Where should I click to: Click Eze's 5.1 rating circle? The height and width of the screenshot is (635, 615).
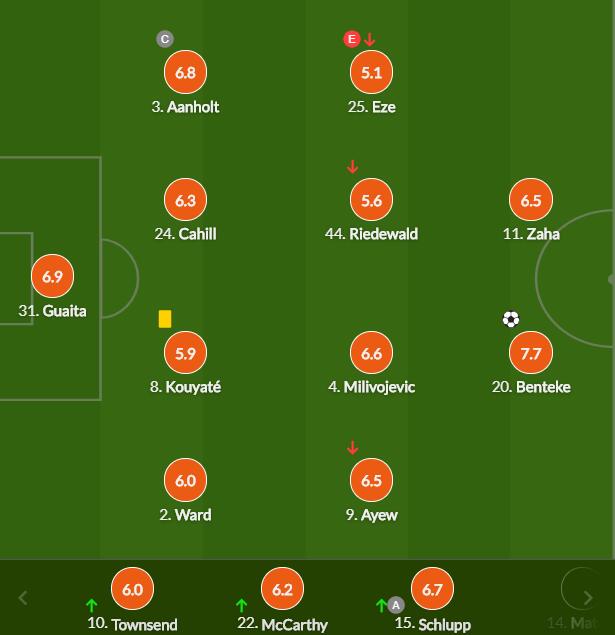(371, 72)
